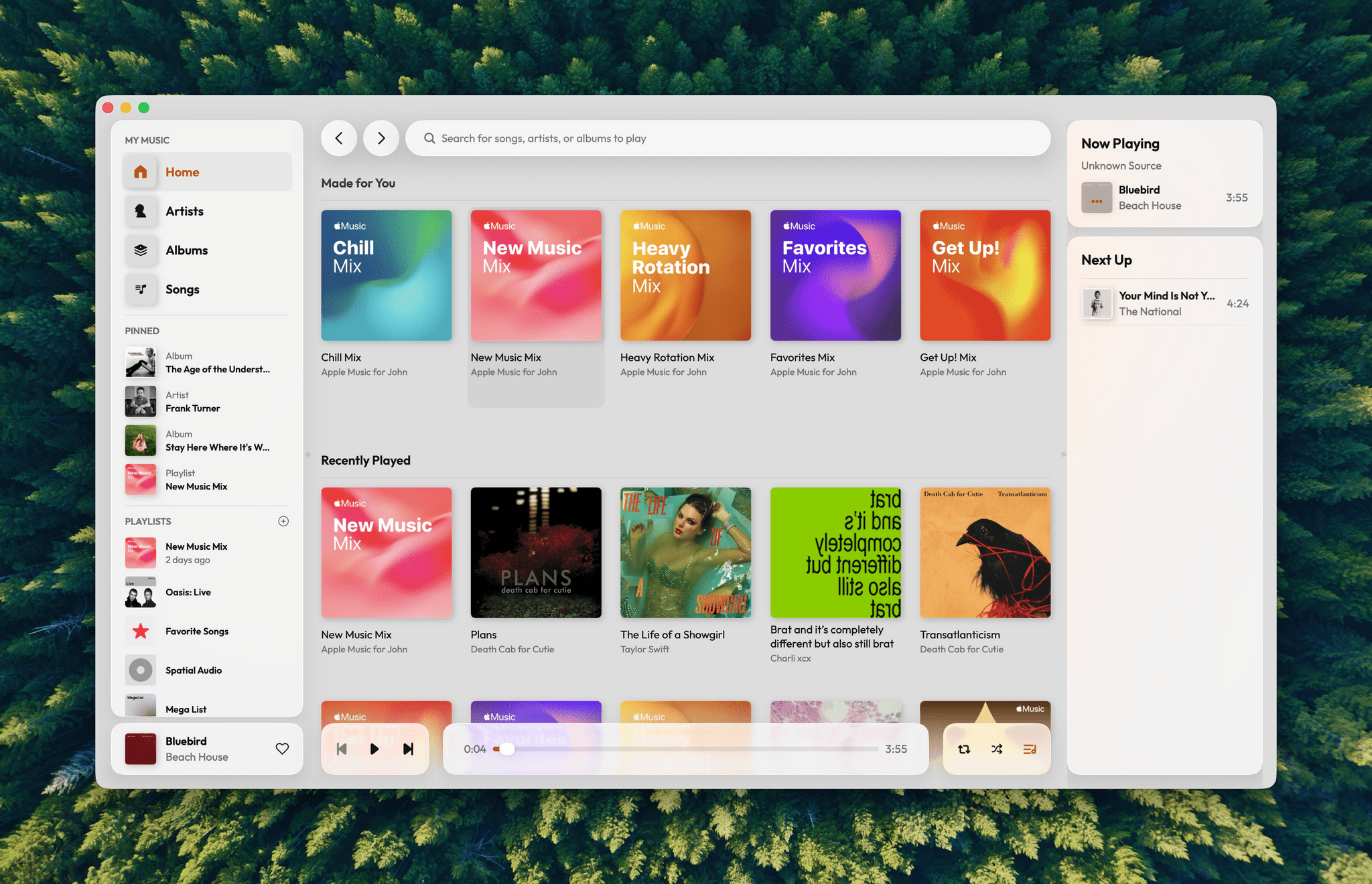Open Artists in the sidebar
Viewport: 1372px width, 884px height.
coord(184,211)
